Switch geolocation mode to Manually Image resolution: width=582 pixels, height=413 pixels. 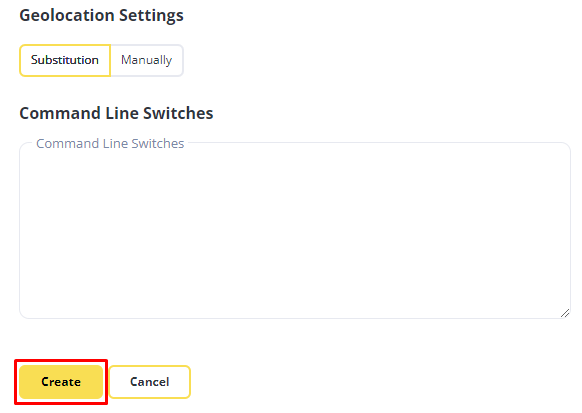click(x=147, y=60)
